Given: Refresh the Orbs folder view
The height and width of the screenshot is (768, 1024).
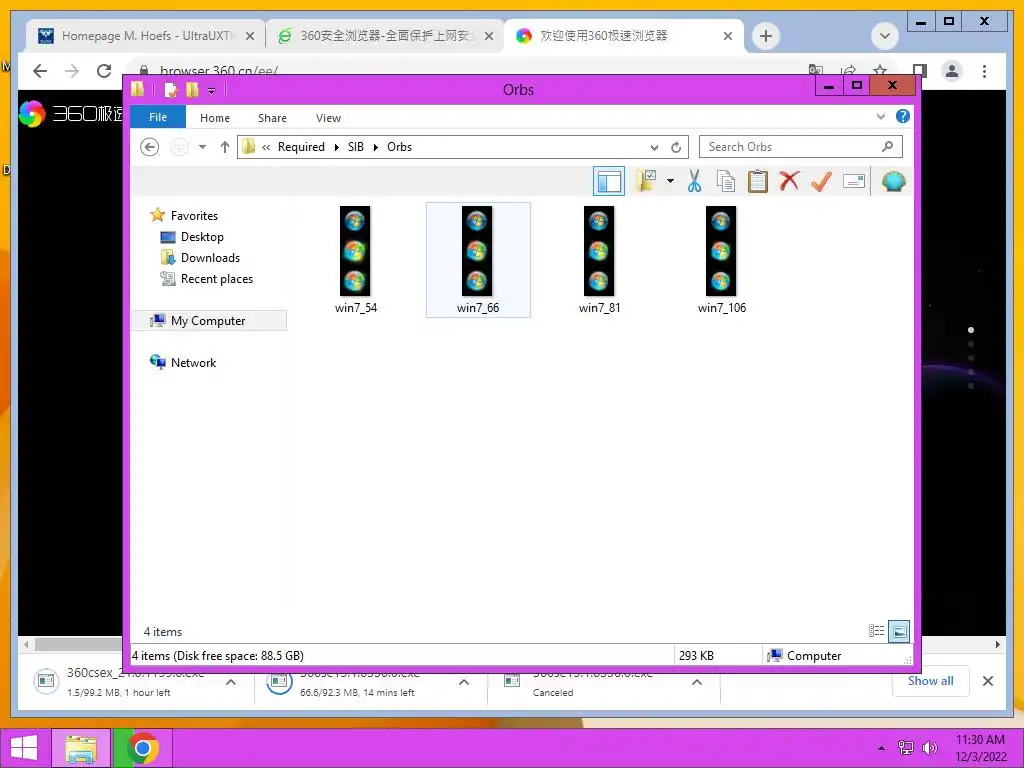Looking at the screenshot, I should 676,148.
